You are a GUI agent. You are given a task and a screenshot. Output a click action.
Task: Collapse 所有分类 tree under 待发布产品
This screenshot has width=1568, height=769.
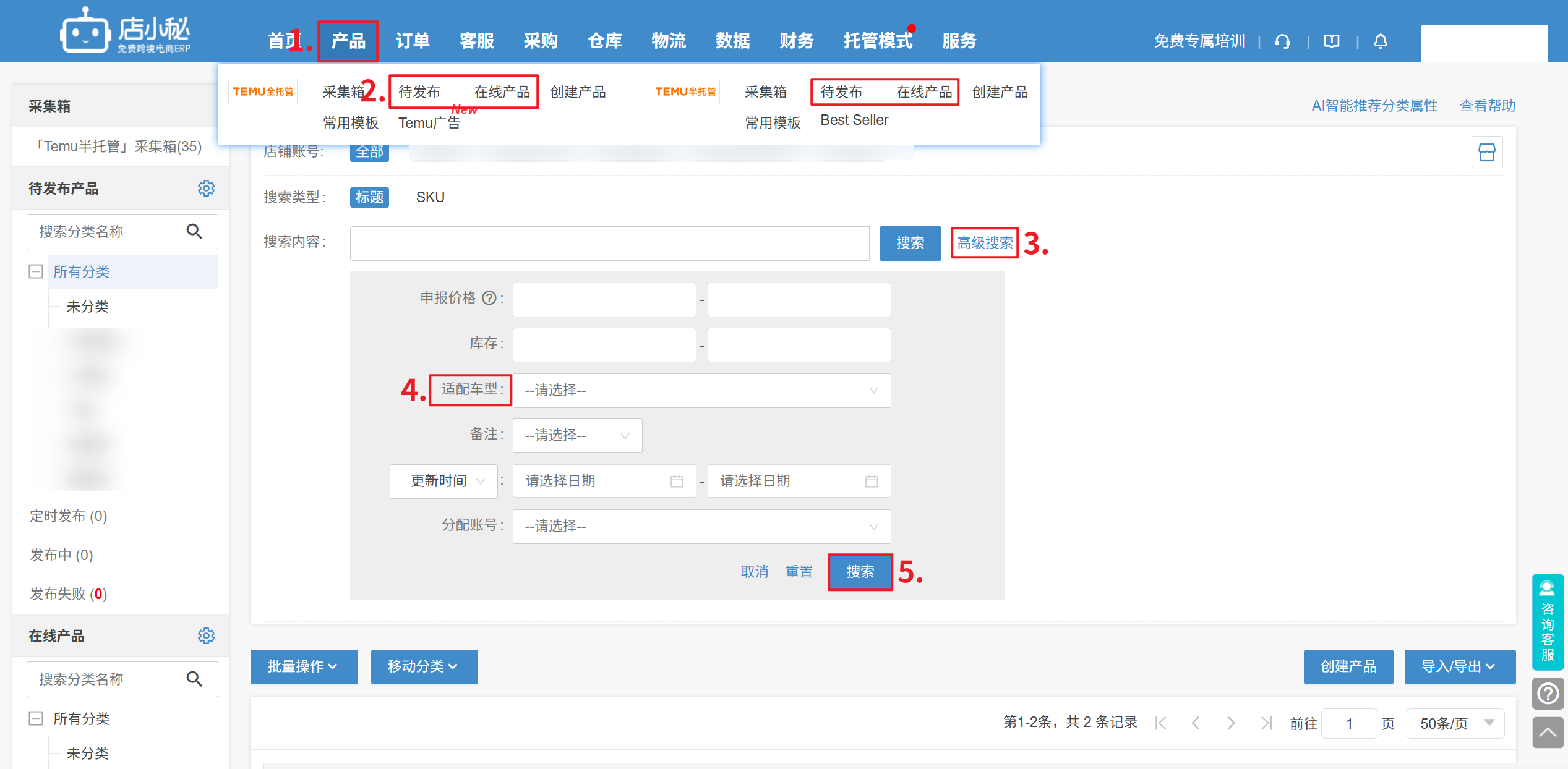click(x=36, y=271)
